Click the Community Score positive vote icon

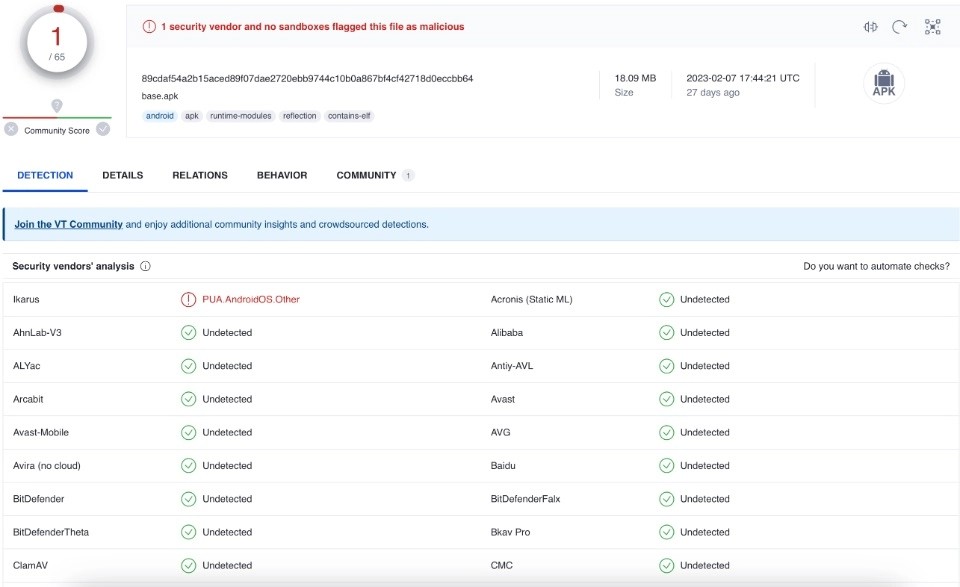tap(103, 129)
